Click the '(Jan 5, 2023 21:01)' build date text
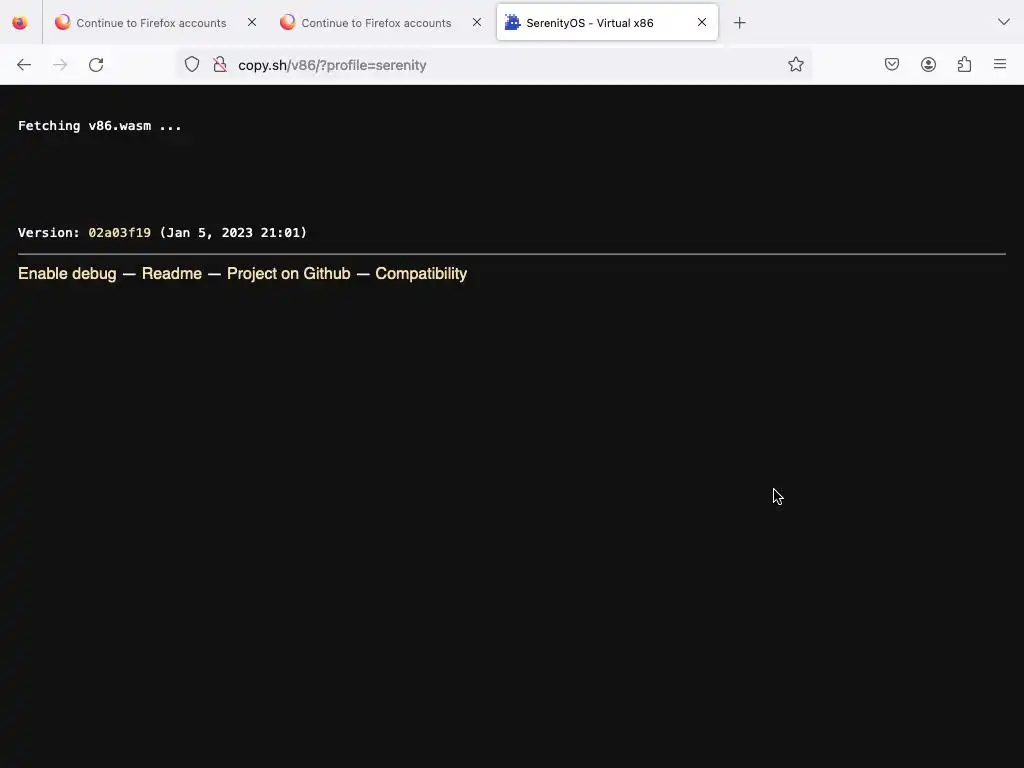 click(233, 232)
